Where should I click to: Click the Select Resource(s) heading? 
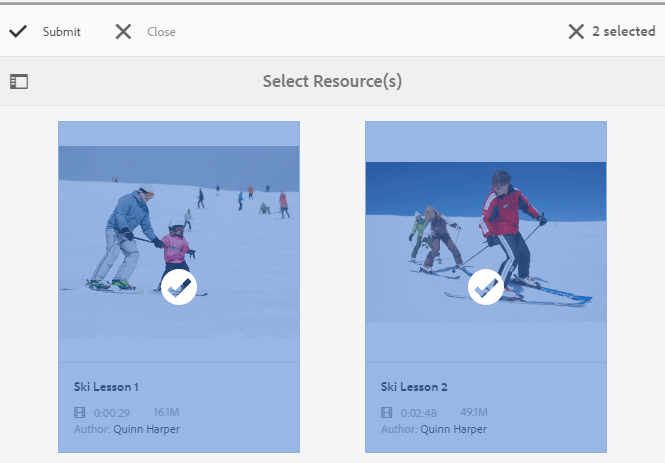[x=332, y=82]
